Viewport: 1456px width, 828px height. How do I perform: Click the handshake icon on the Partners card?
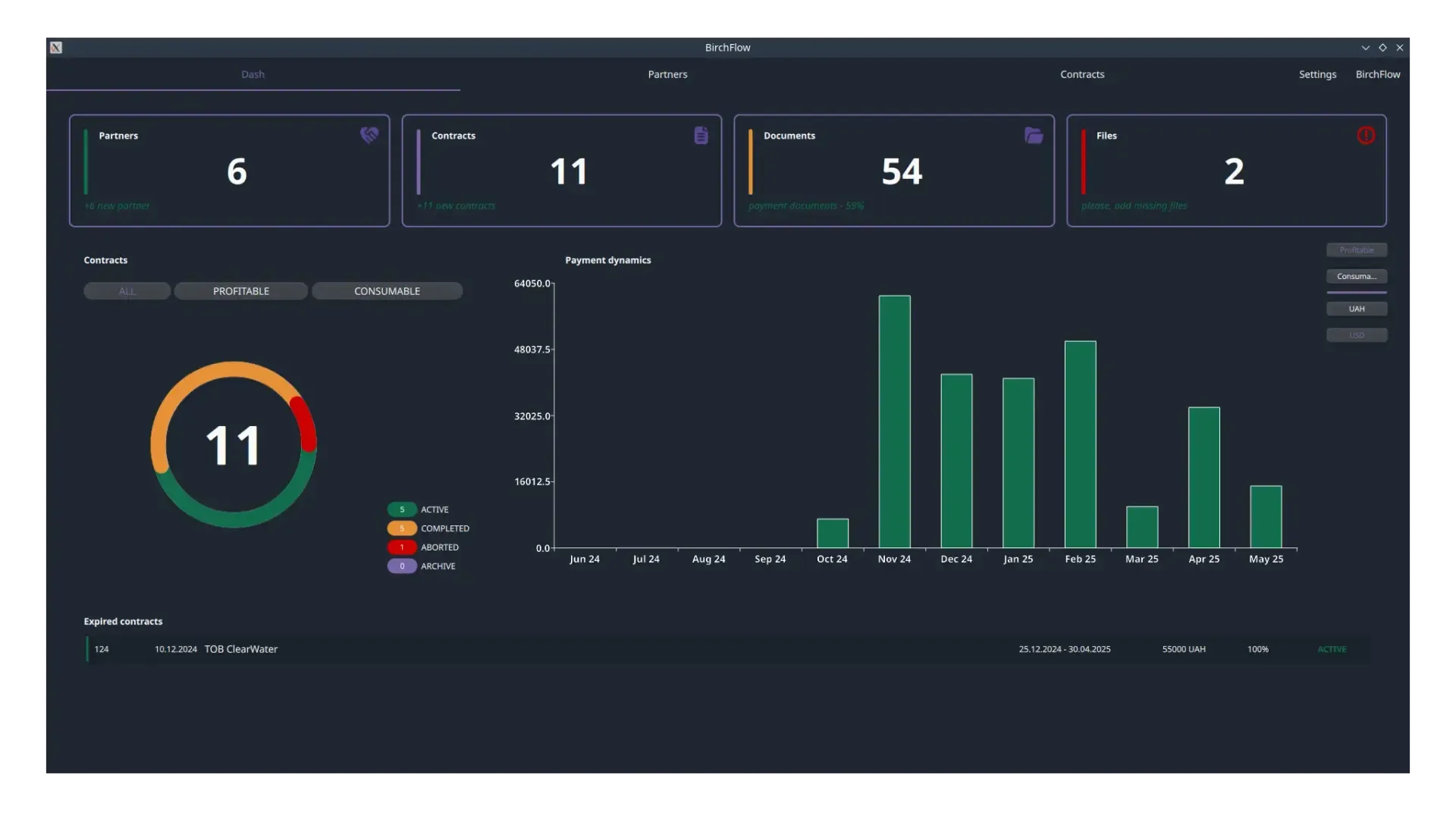click(x=369, y=135)
